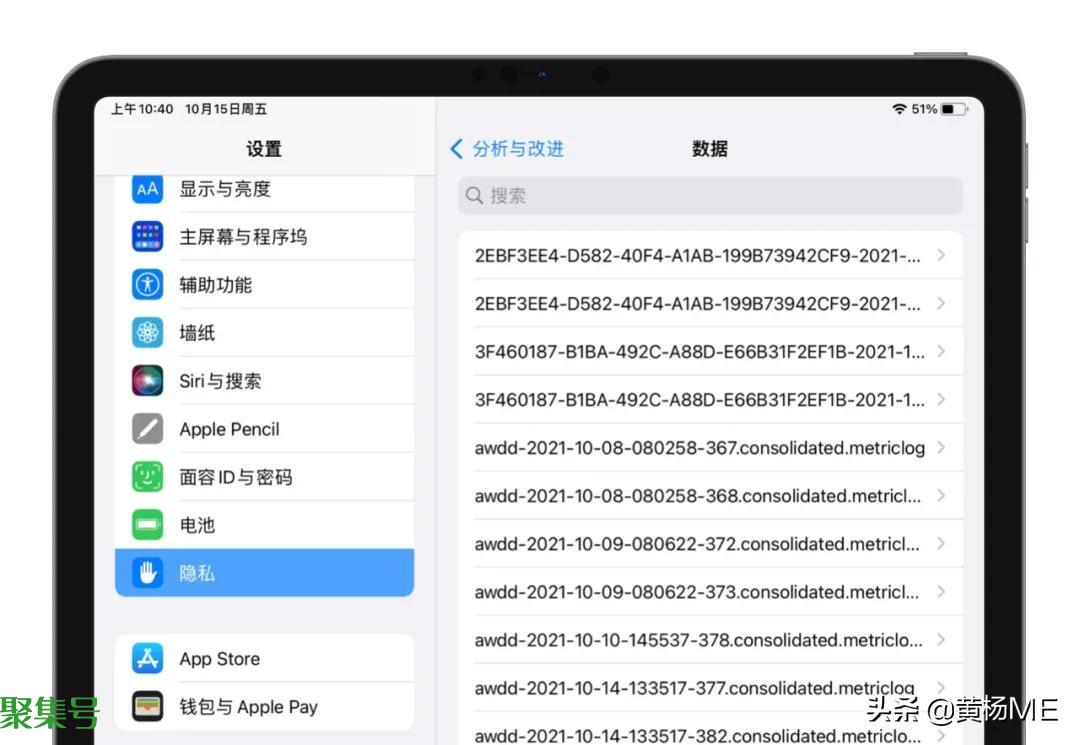Tap the battery indicator in status bar
The height and width of the screenshot is (745, 1080).
pos(953,109)
